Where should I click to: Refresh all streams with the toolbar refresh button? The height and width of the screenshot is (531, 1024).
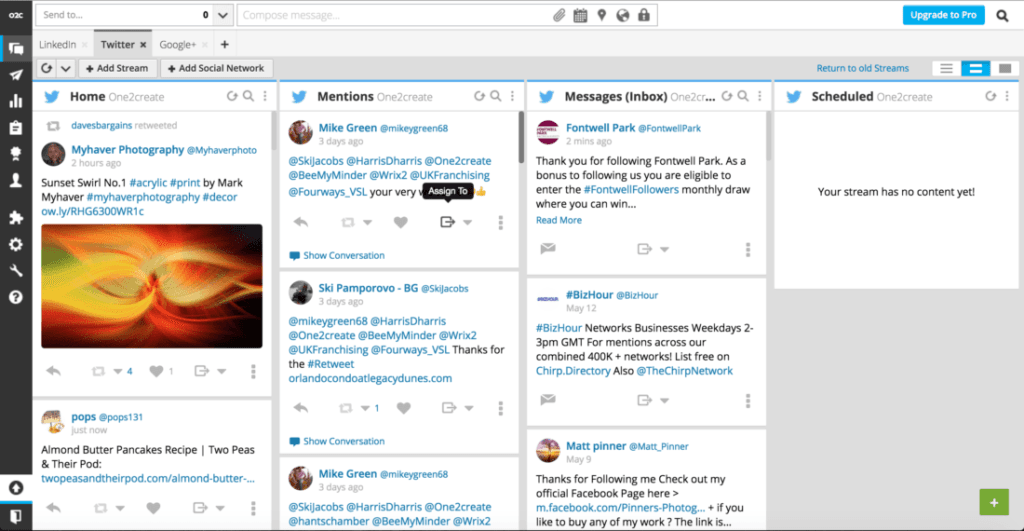coord(46,68)
